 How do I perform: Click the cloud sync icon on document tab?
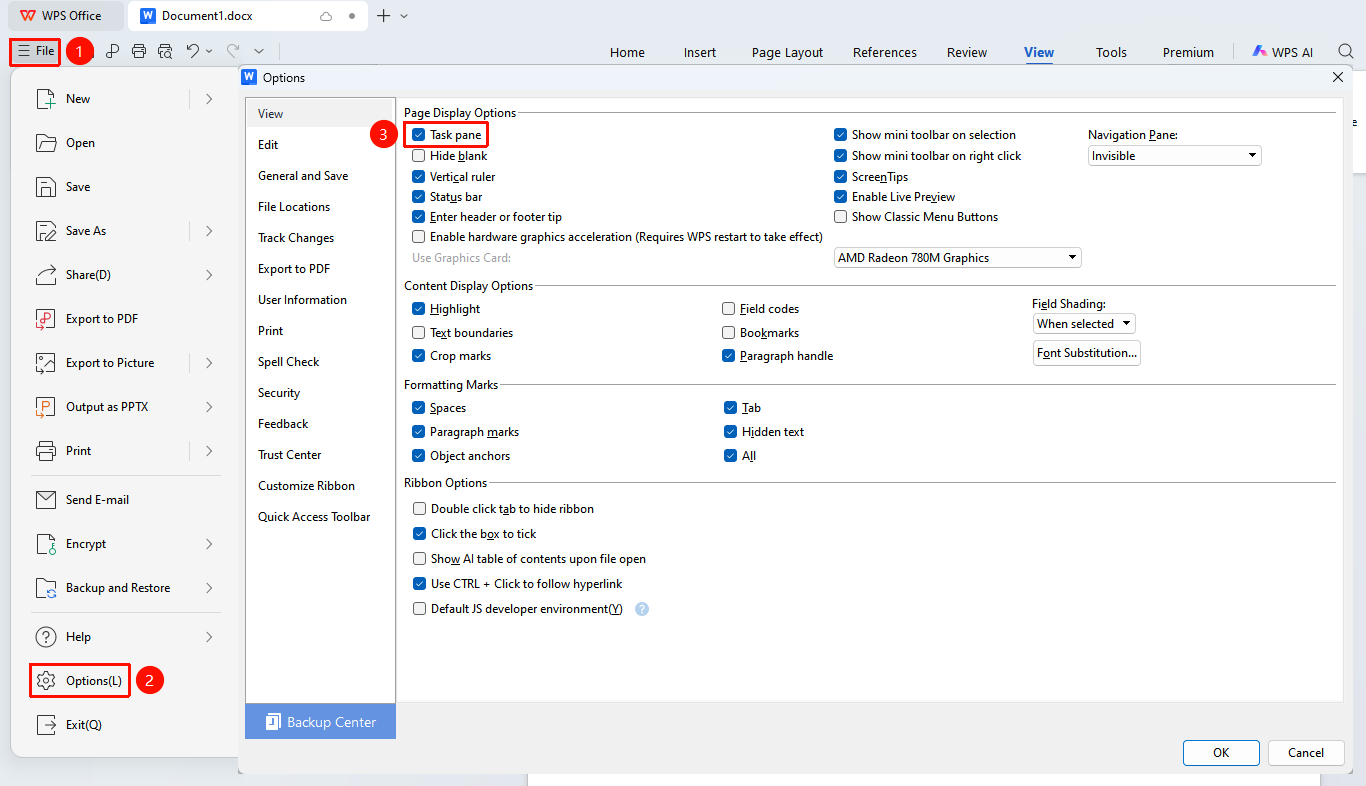325,16
